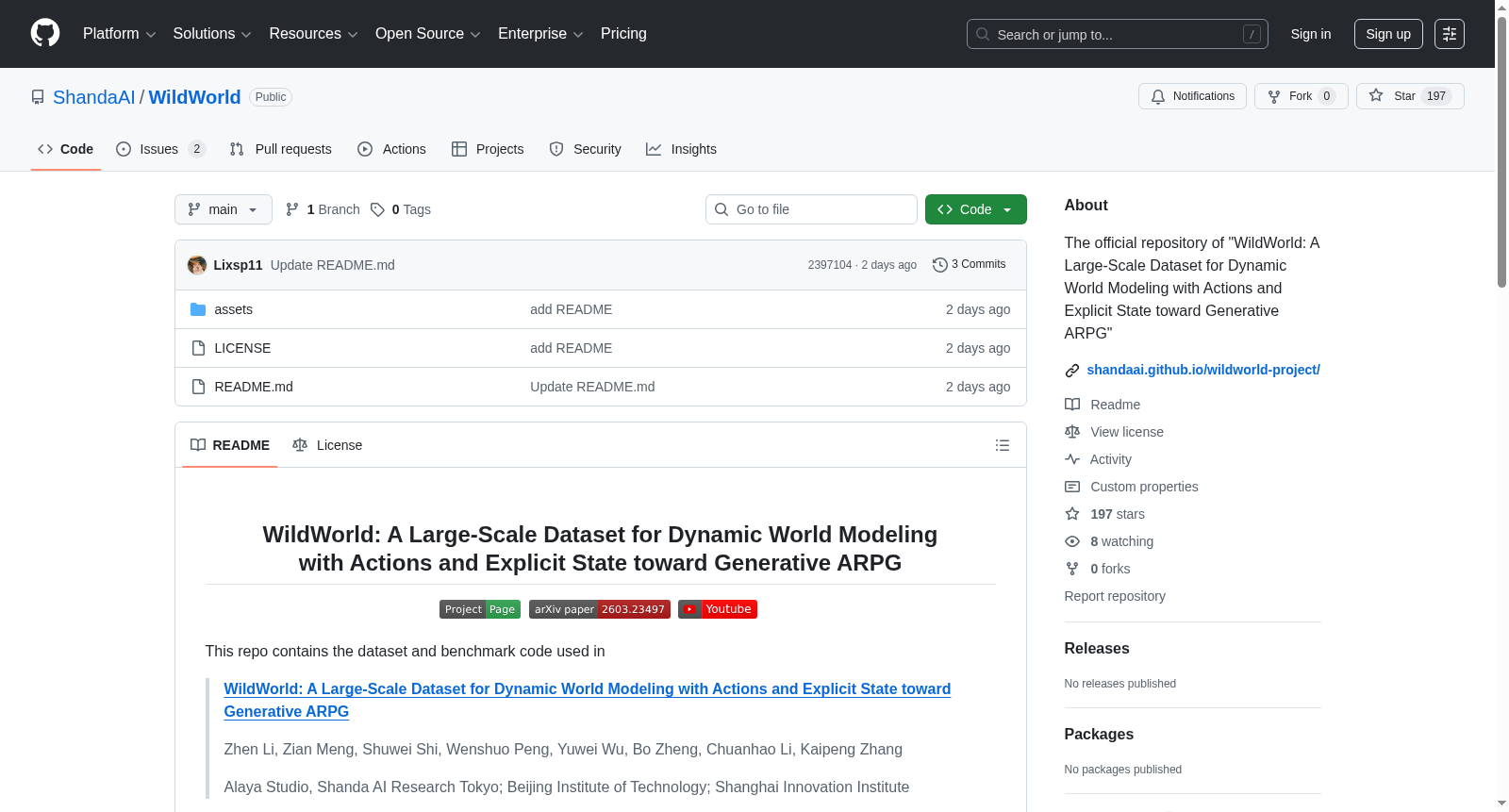This screenshot has height=812, width=1509.
Task: Click the Issues circle icon
Action: click(124, 149)
